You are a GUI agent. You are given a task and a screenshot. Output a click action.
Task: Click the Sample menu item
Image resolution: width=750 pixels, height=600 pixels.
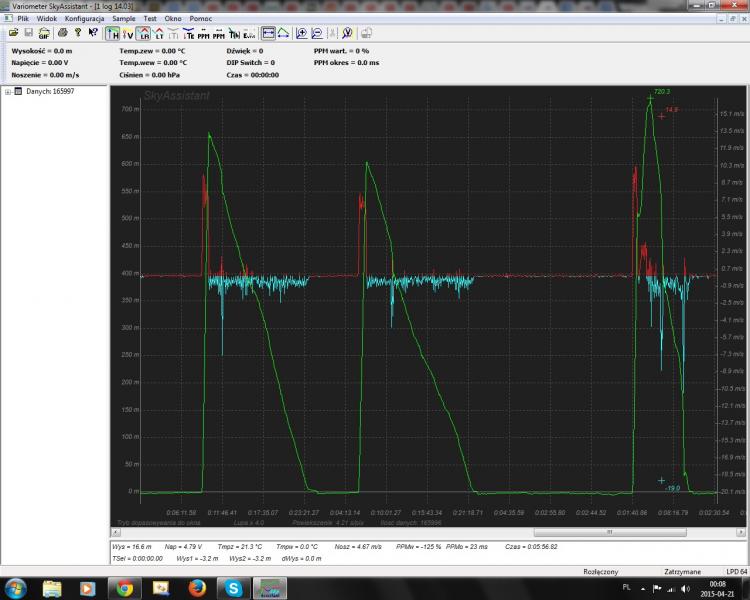click(x=124, y=19)
